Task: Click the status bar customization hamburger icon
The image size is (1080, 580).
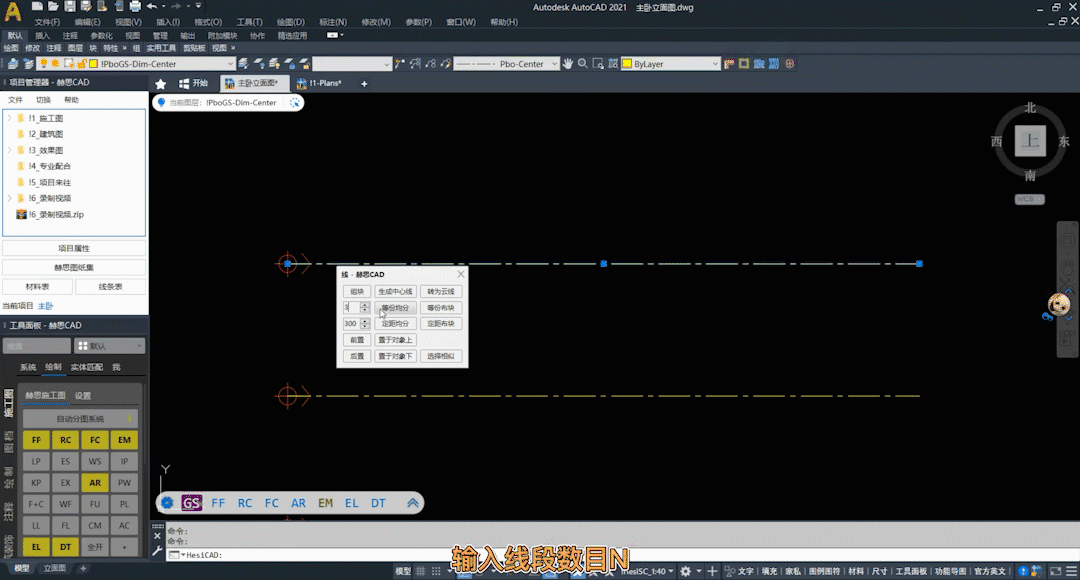Action: click(x=1071, y=571)
